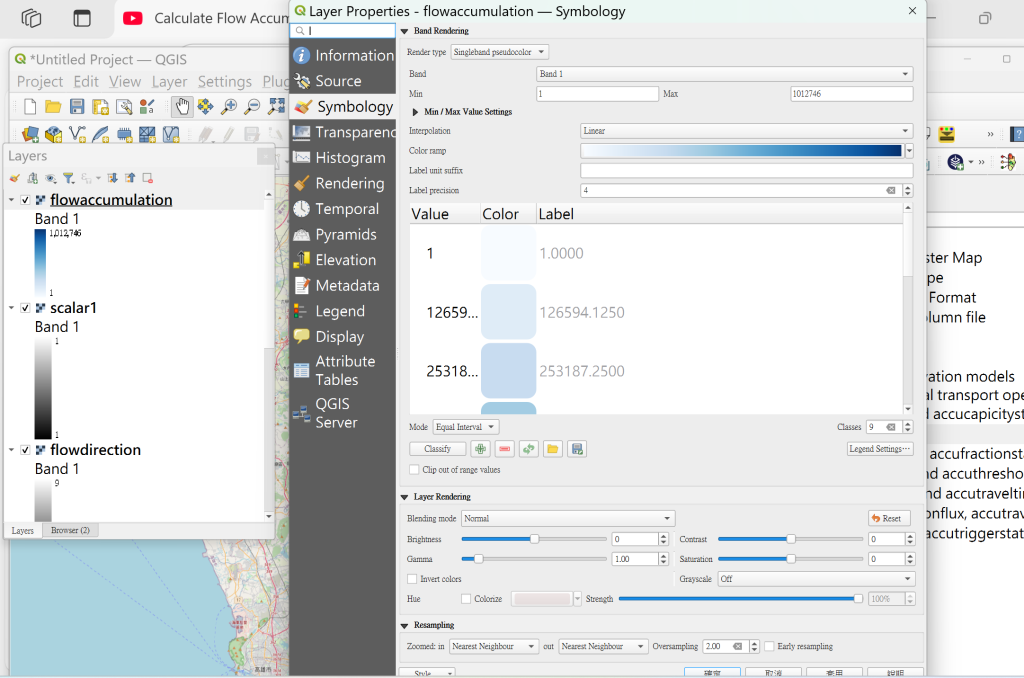Toggle flowaccumulation layer visibility checkbox
Screen dimensions: 1024x678
(x=25, y=200)
